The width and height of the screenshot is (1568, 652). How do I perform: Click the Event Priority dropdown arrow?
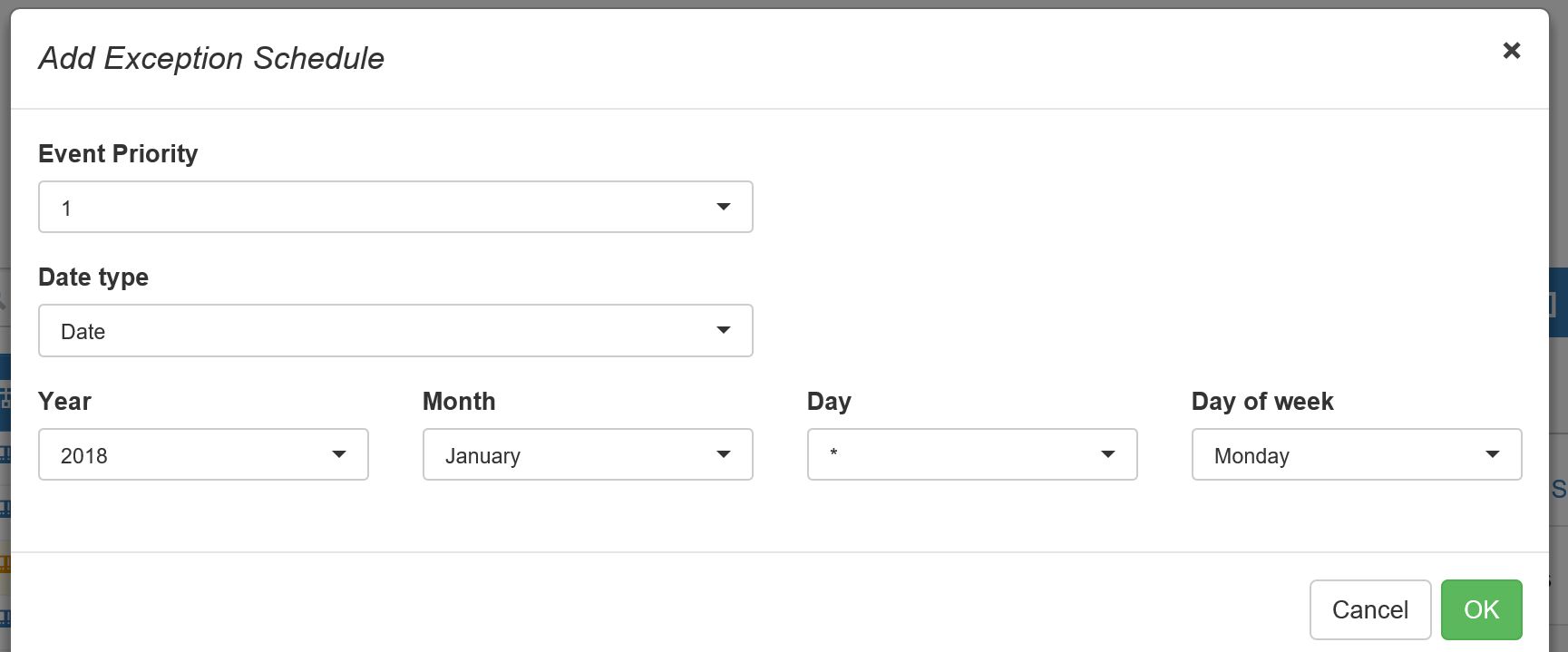coord(723,207)
